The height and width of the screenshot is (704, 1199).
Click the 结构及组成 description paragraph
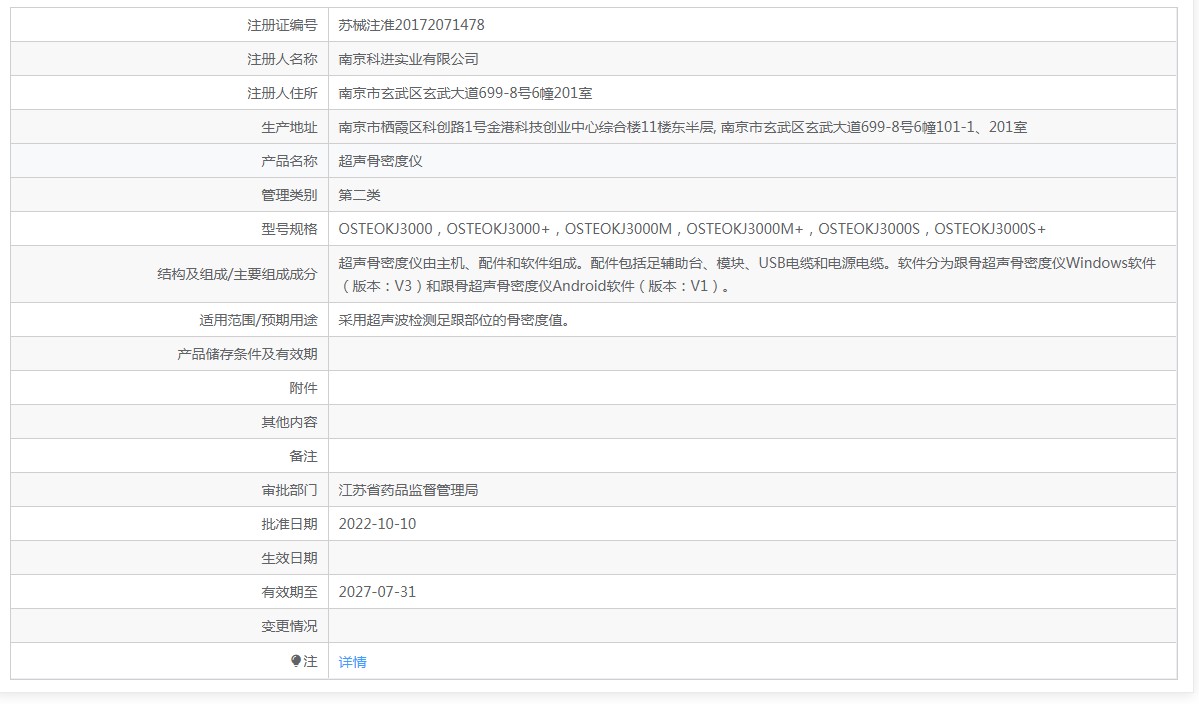click(746, 274)
